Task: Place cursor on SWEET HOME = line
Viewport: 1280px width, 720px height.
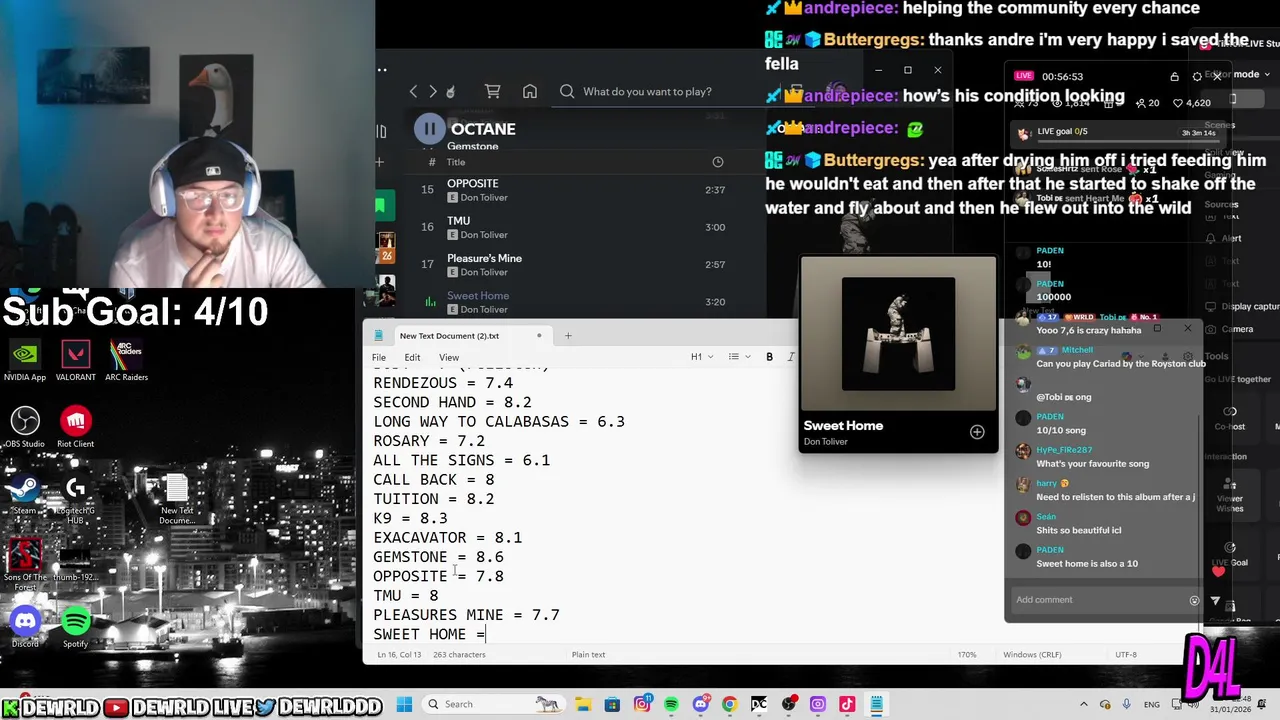Action: pyautogui.click(x=429, y=634)
